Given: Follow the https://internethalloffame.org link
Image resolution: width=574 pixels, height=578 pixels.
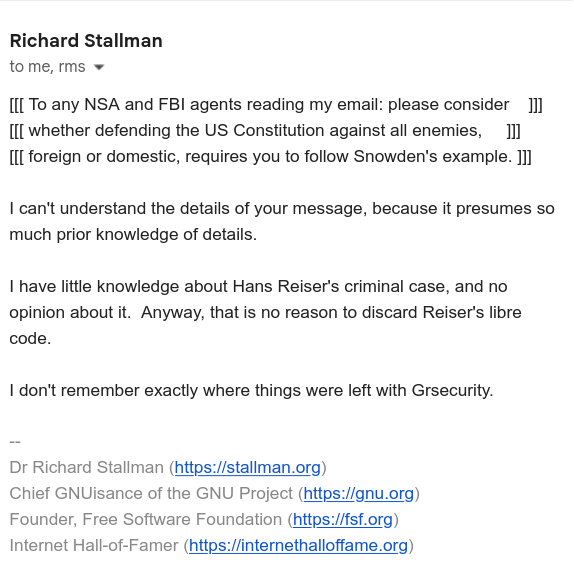Looking at the screenshot, I should [298, 546].
